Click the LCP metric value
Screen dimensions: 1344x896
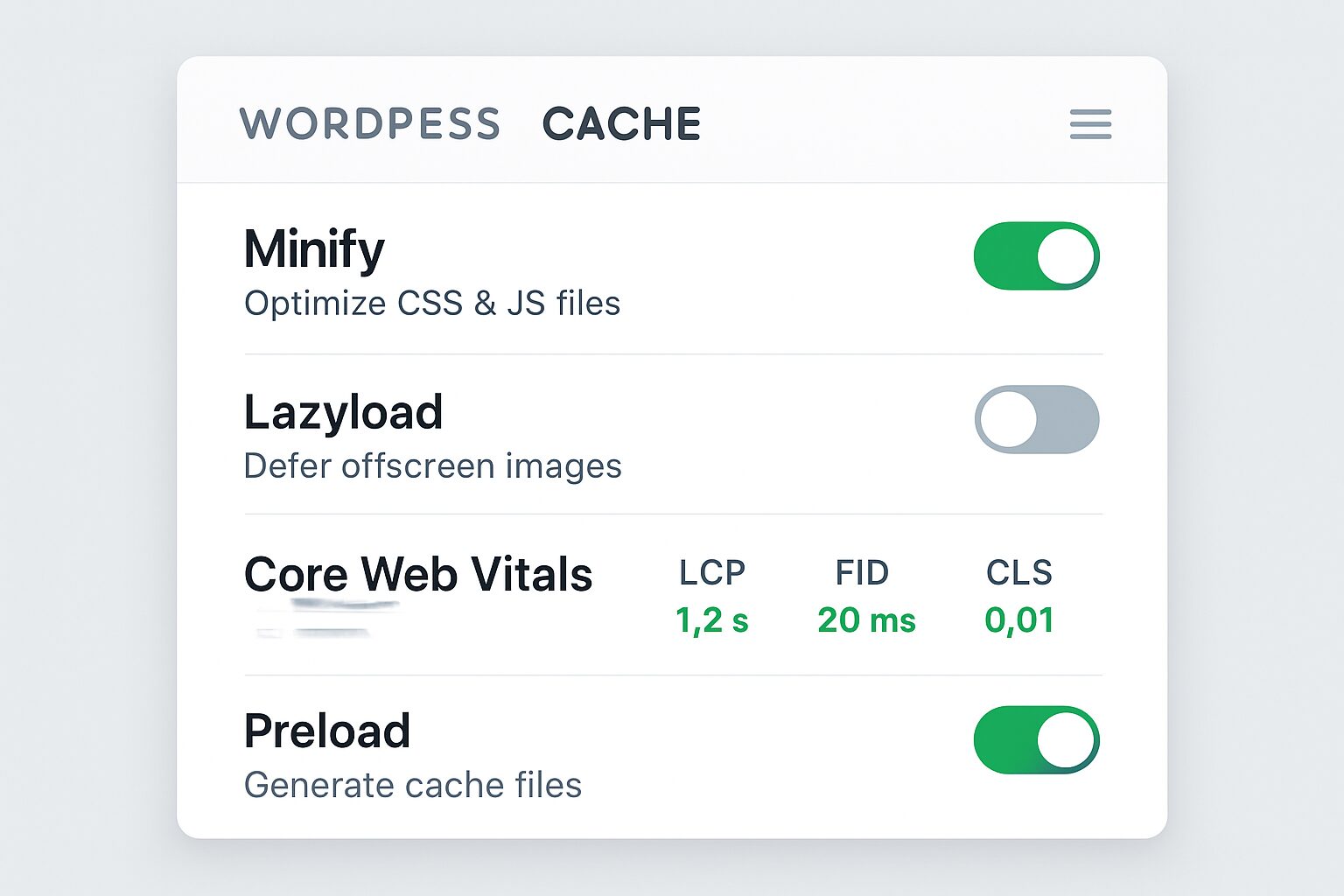pos(711,620)
